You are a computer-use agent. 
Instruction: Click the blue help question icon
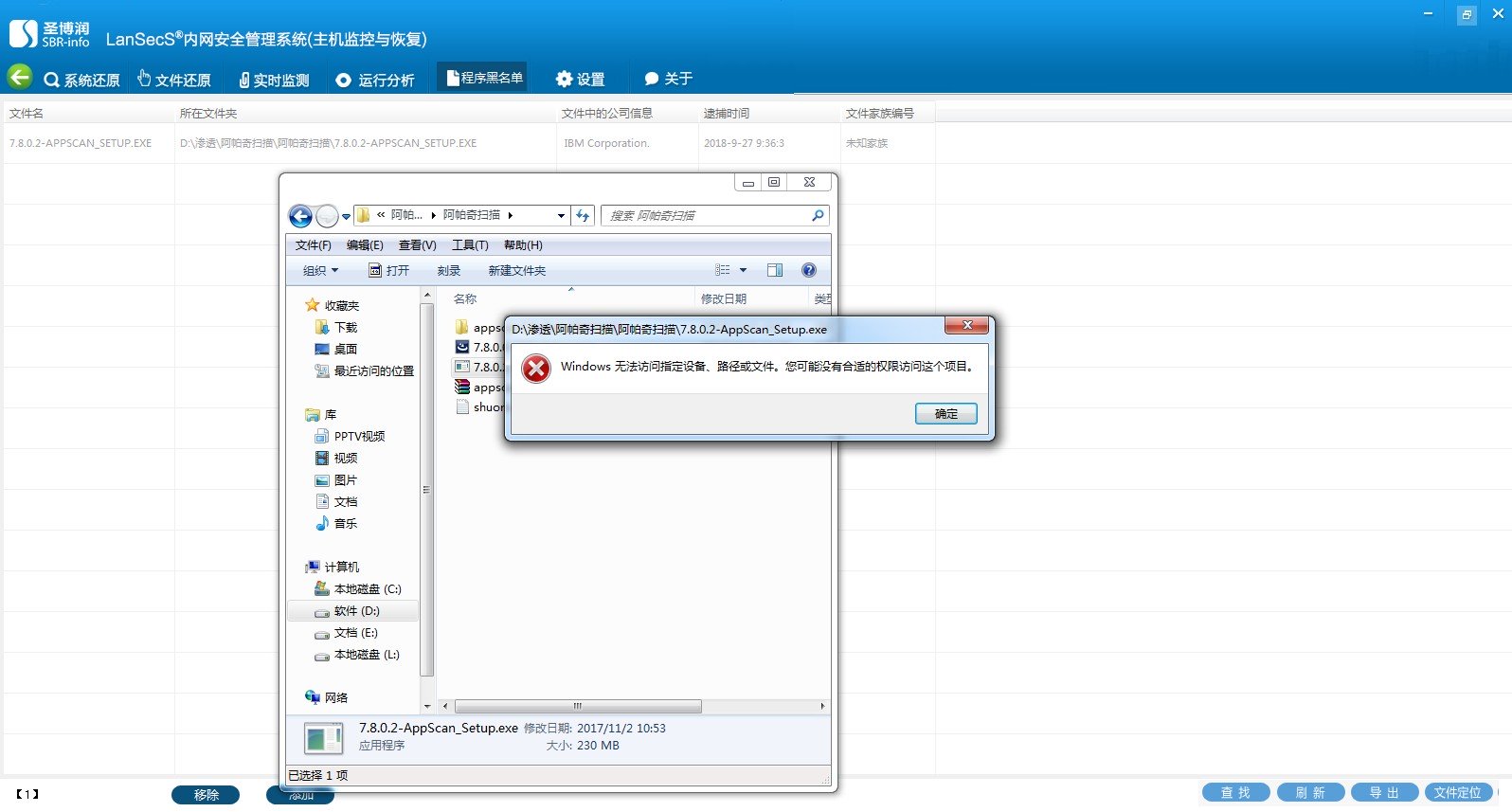[x=809, y=270]
